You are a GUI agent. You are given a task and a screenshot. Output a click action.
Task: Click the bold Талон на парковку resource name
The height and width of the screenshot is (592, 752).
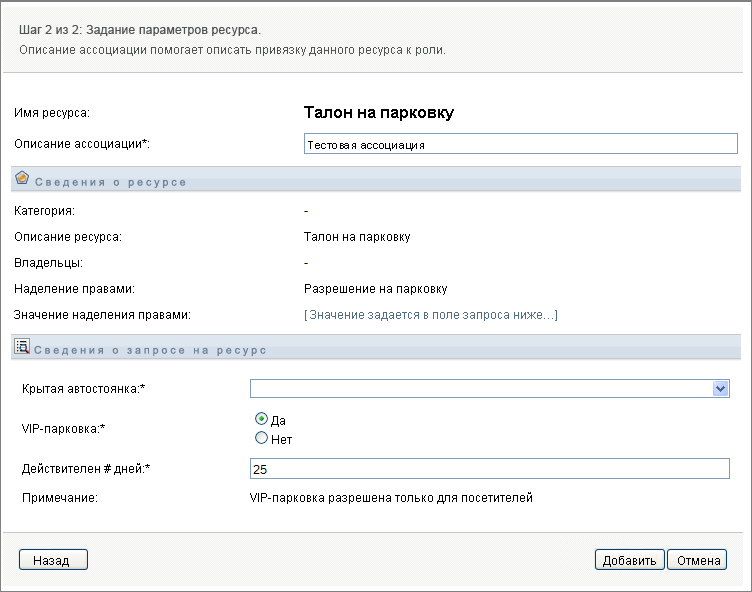378,113
